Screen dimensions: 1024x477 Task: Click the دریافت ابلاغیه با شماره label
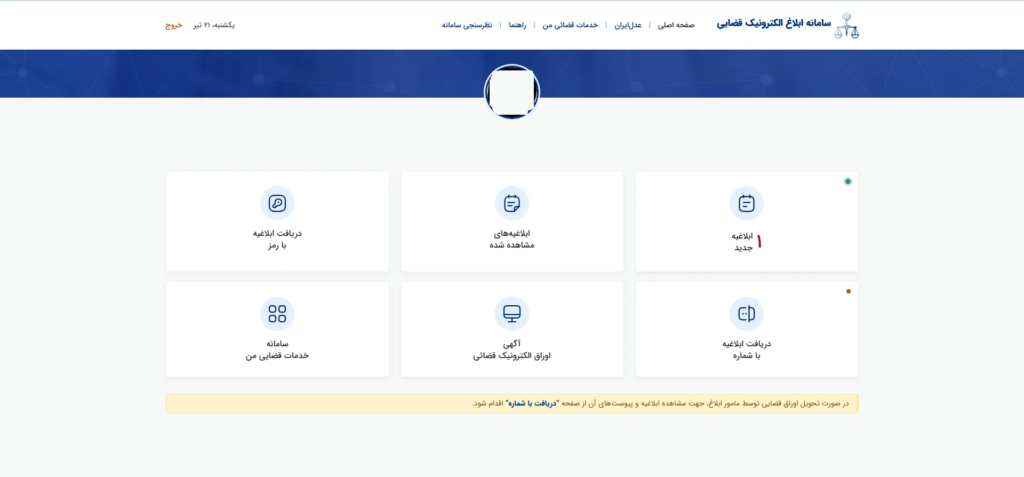[746, 350]
